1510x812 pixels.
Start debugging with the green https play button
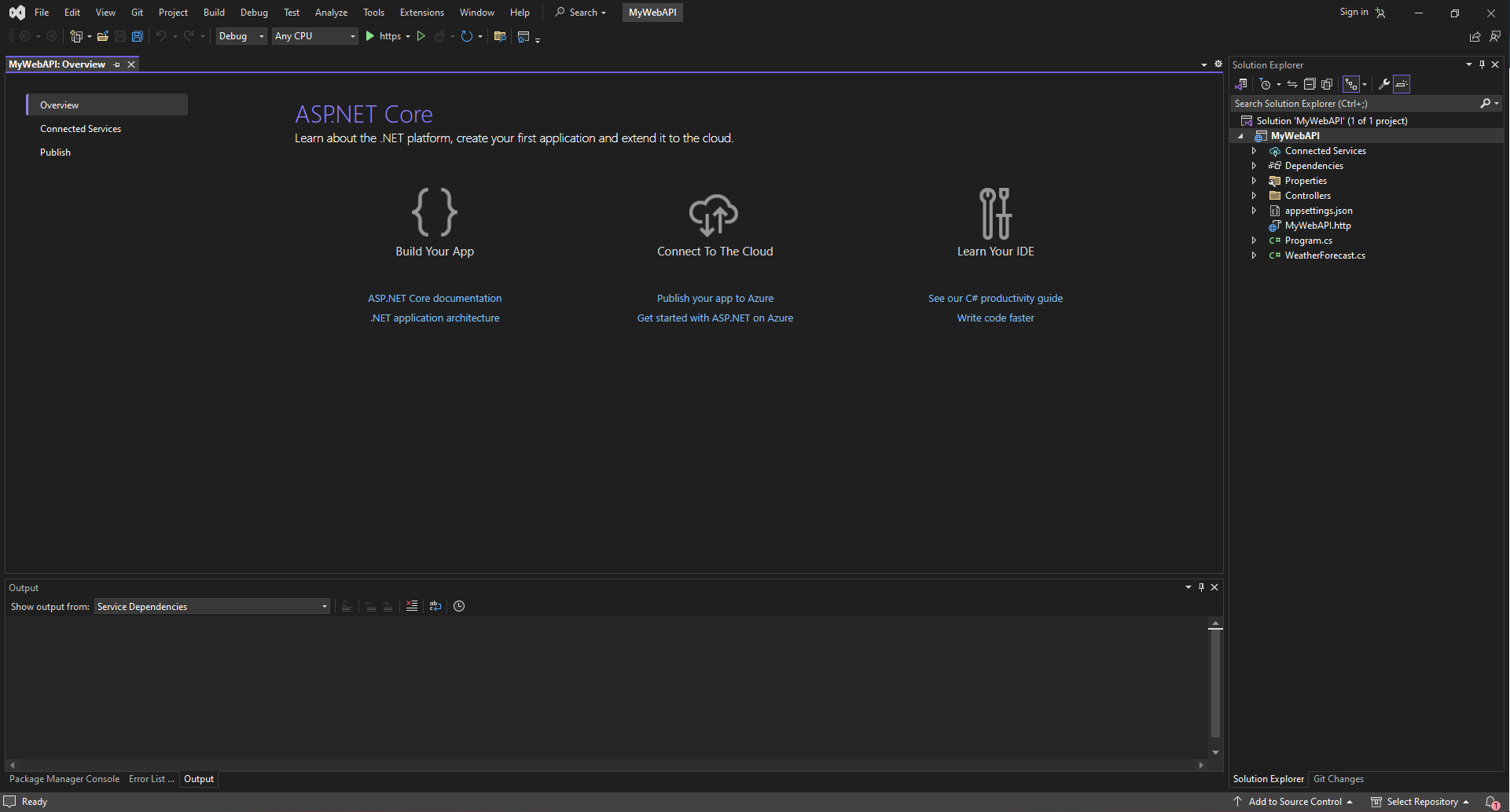click(x=369, y=36)
